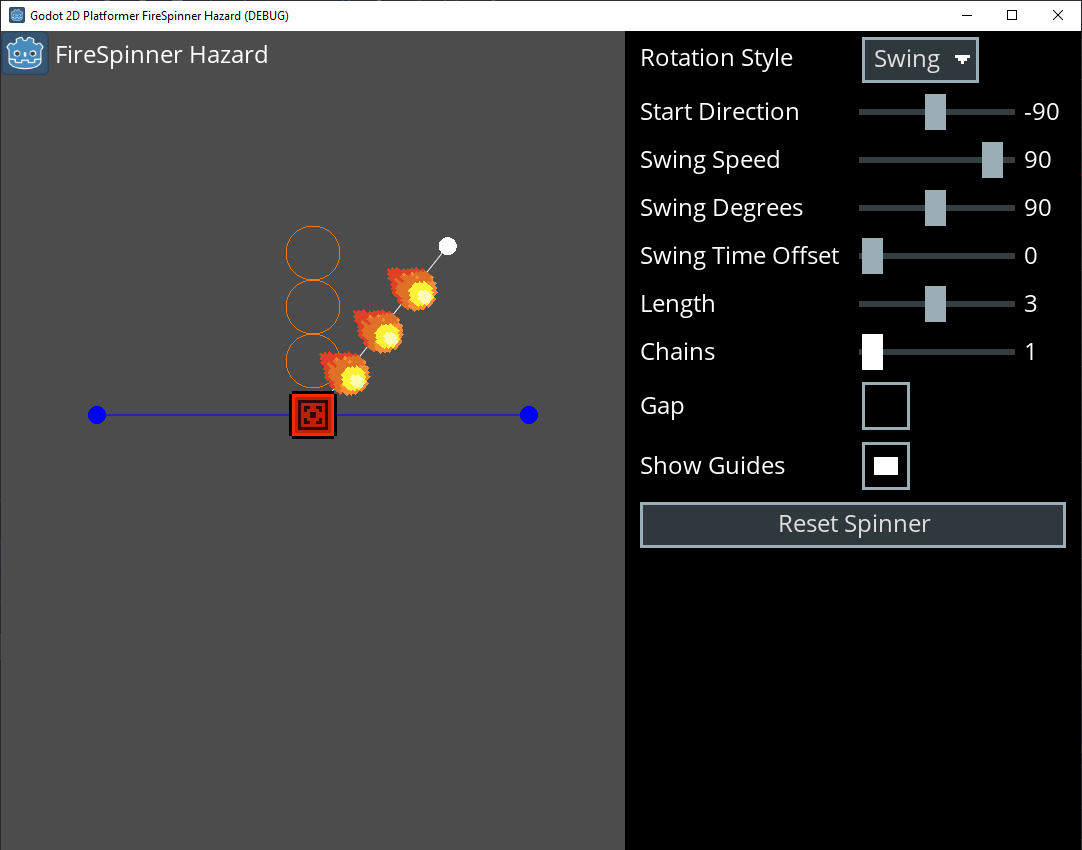The height and width of the screenshot is (850, 1082).
Task: Click the white pivot handle dot
Action: [447, 245]
